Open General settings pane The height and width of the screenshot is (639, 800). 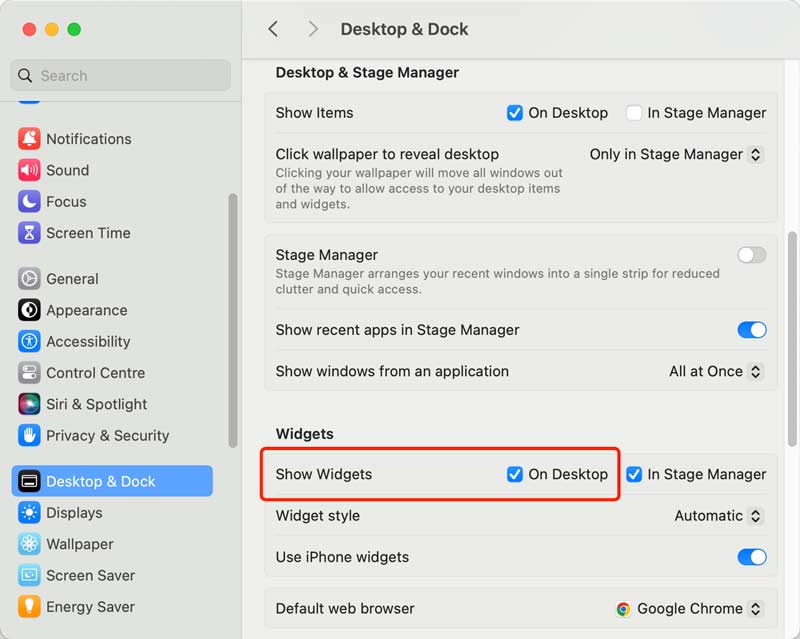point(112,279)
